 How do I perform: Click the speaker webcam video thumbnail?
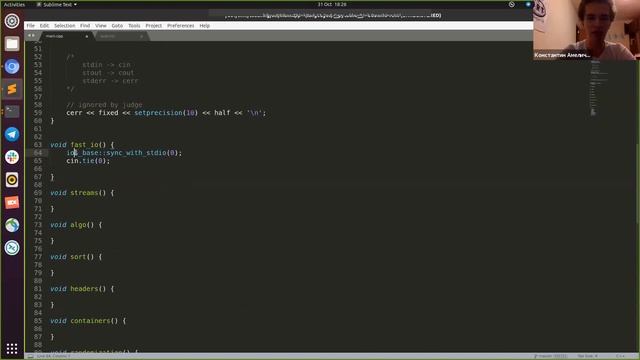587,30
